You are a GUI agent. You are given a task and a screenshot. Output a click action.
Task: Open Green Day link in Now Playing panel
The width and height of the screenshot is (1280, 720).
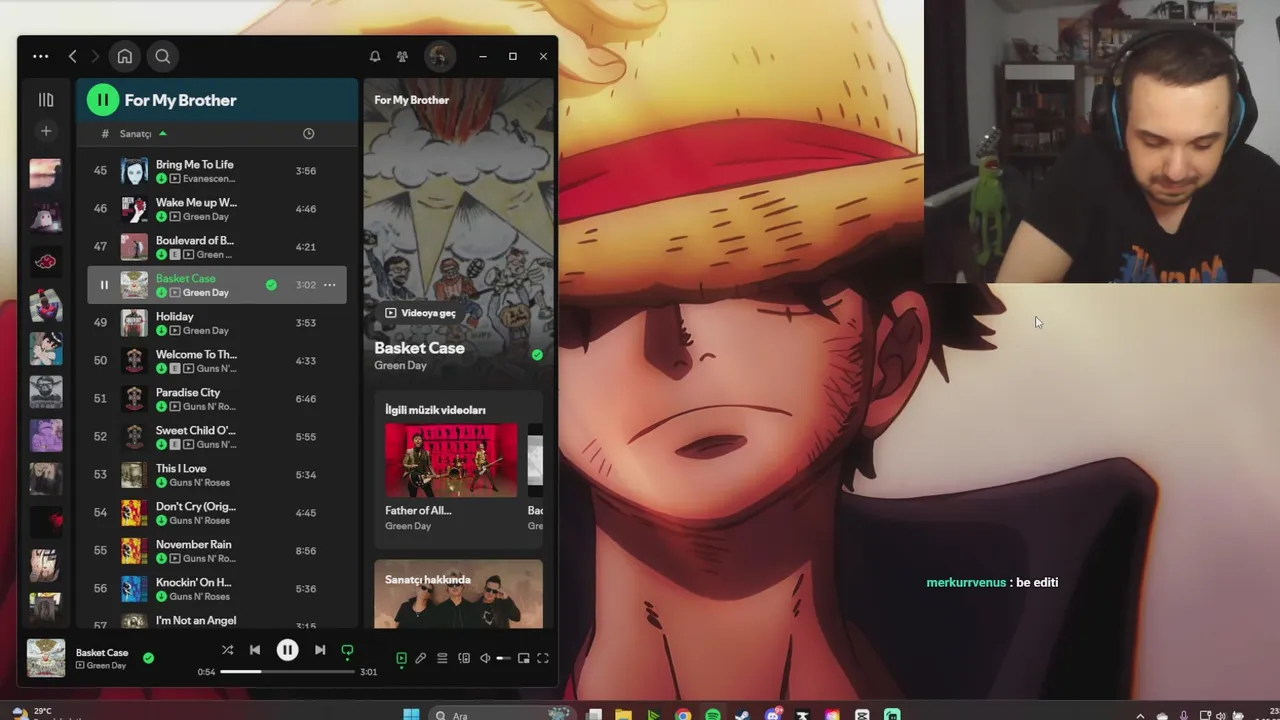coord(400,366)
